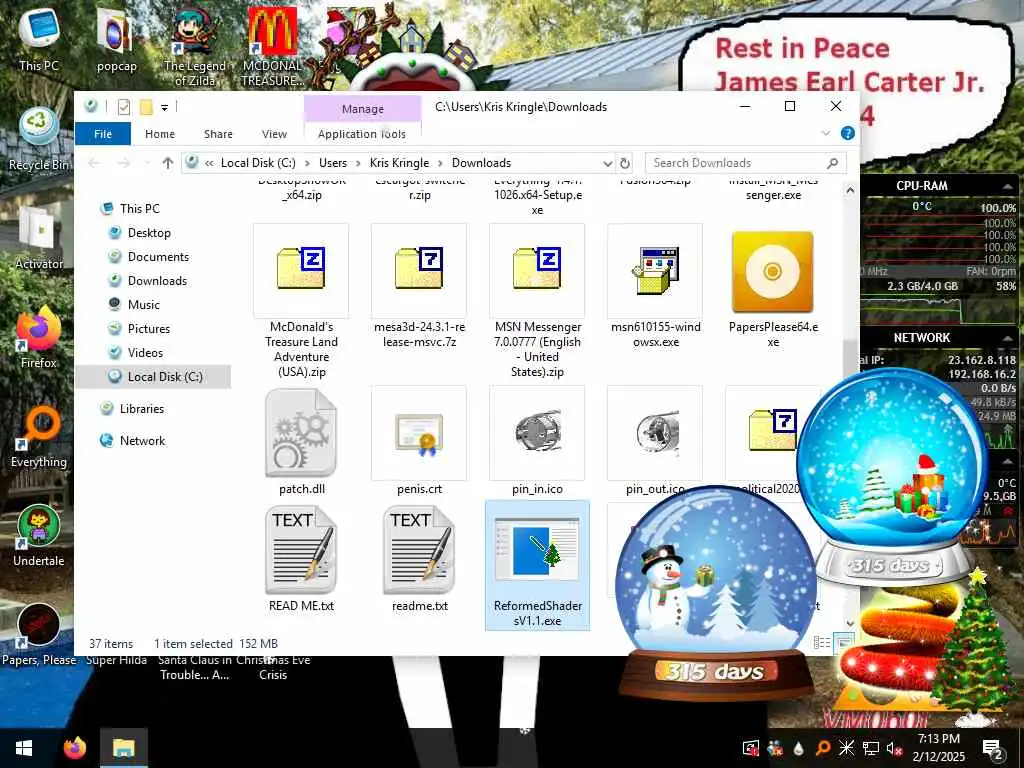
Task: Open Recycle Bin on desktop
Action: (x=39, y=139)
